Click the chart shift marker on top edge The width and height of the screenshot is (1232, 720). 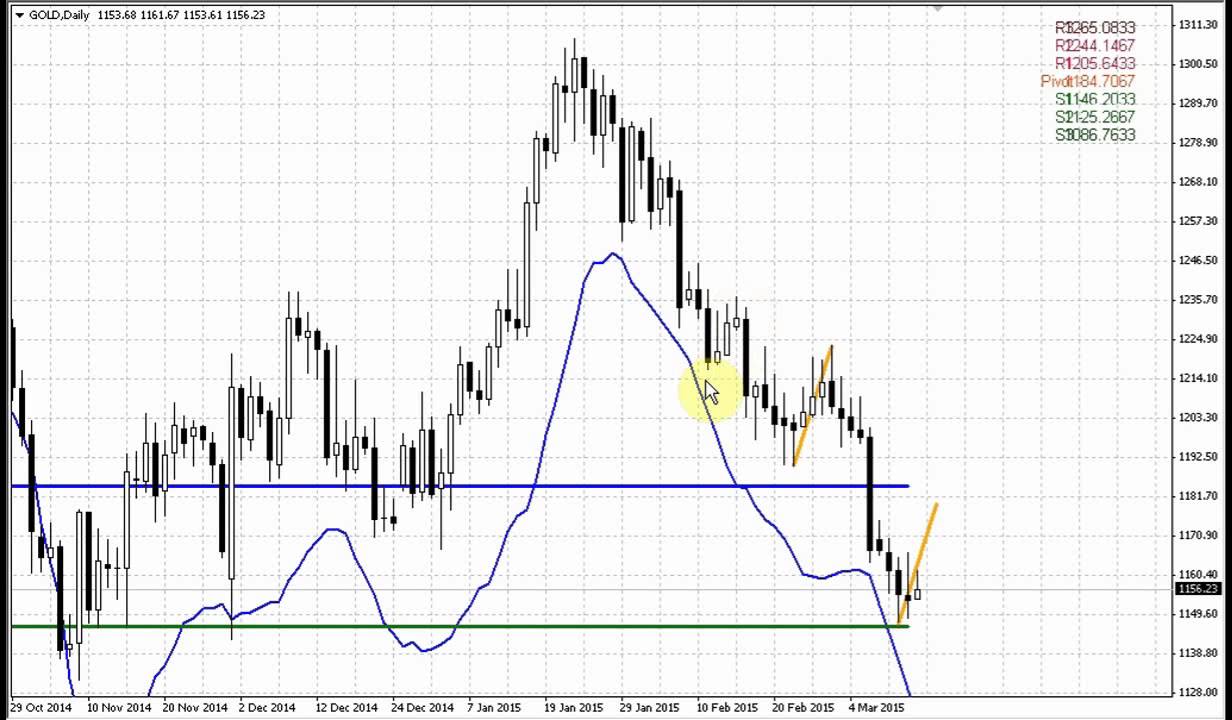point(937,9)
